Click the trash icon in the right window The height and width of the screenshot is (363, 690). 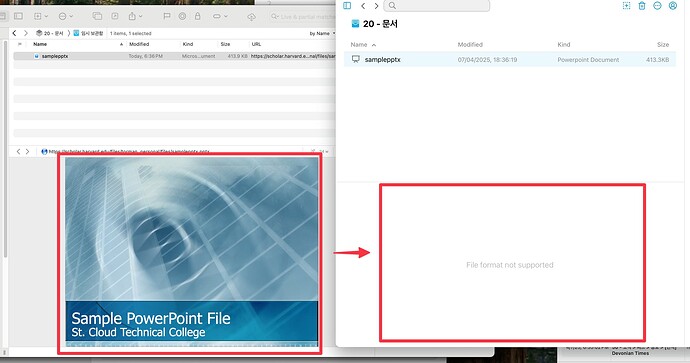642,6
